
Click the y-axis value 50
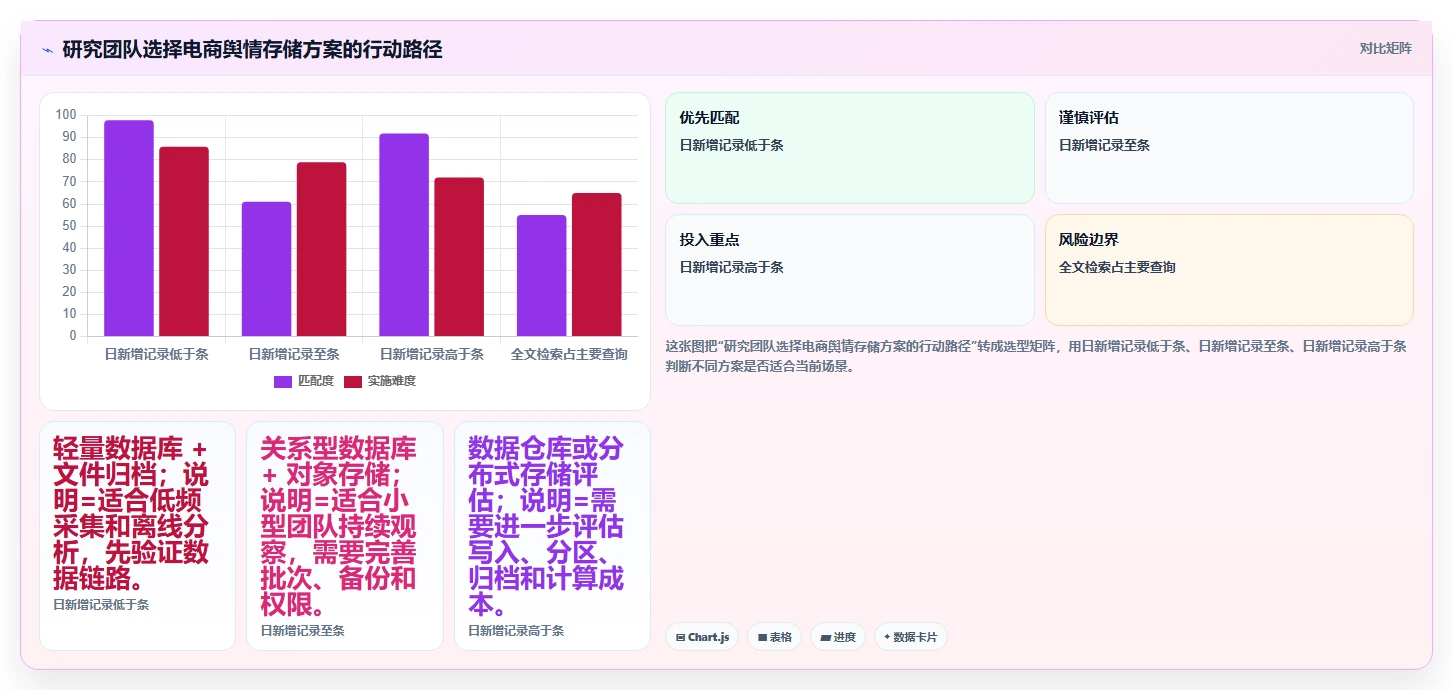[69, 226]
